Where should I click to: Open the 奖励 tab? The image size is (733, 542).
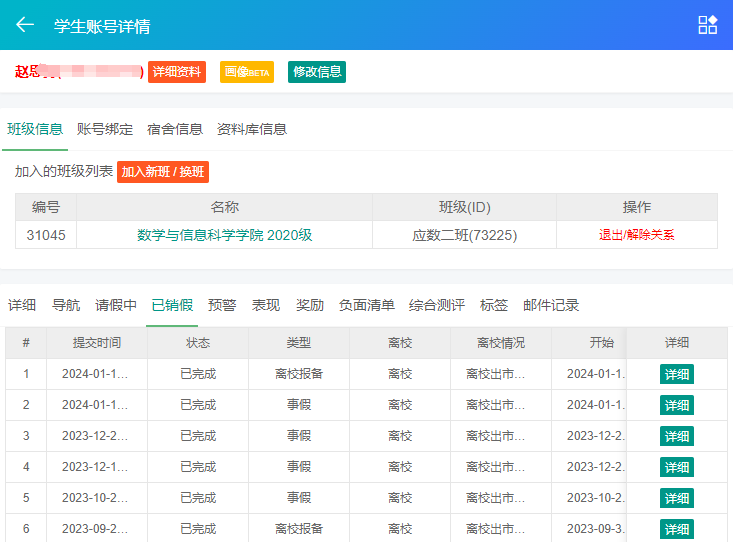(310, 305)
